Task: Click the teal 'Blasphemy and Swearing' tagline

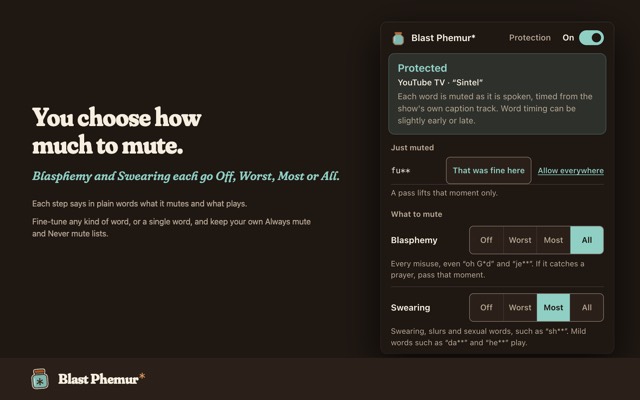Action: tap(186, 176)
